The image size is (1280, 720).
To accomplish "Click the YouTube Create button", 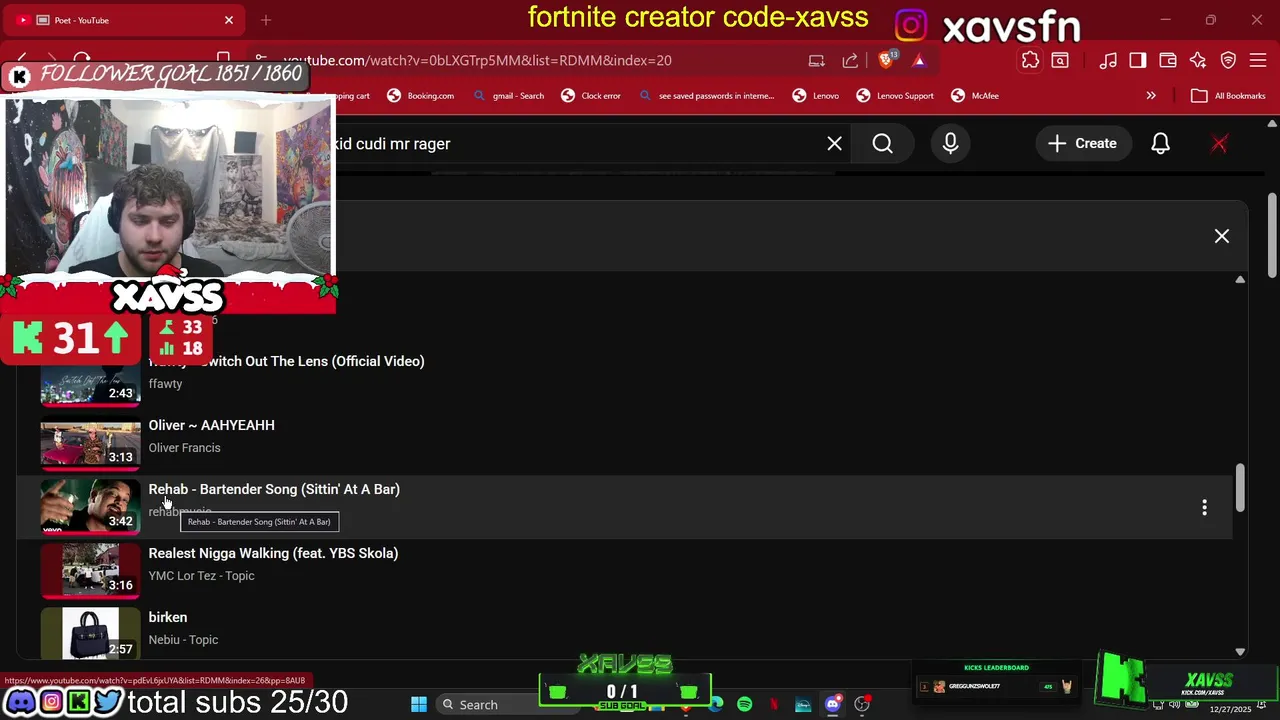I will tap(1082, 144).
